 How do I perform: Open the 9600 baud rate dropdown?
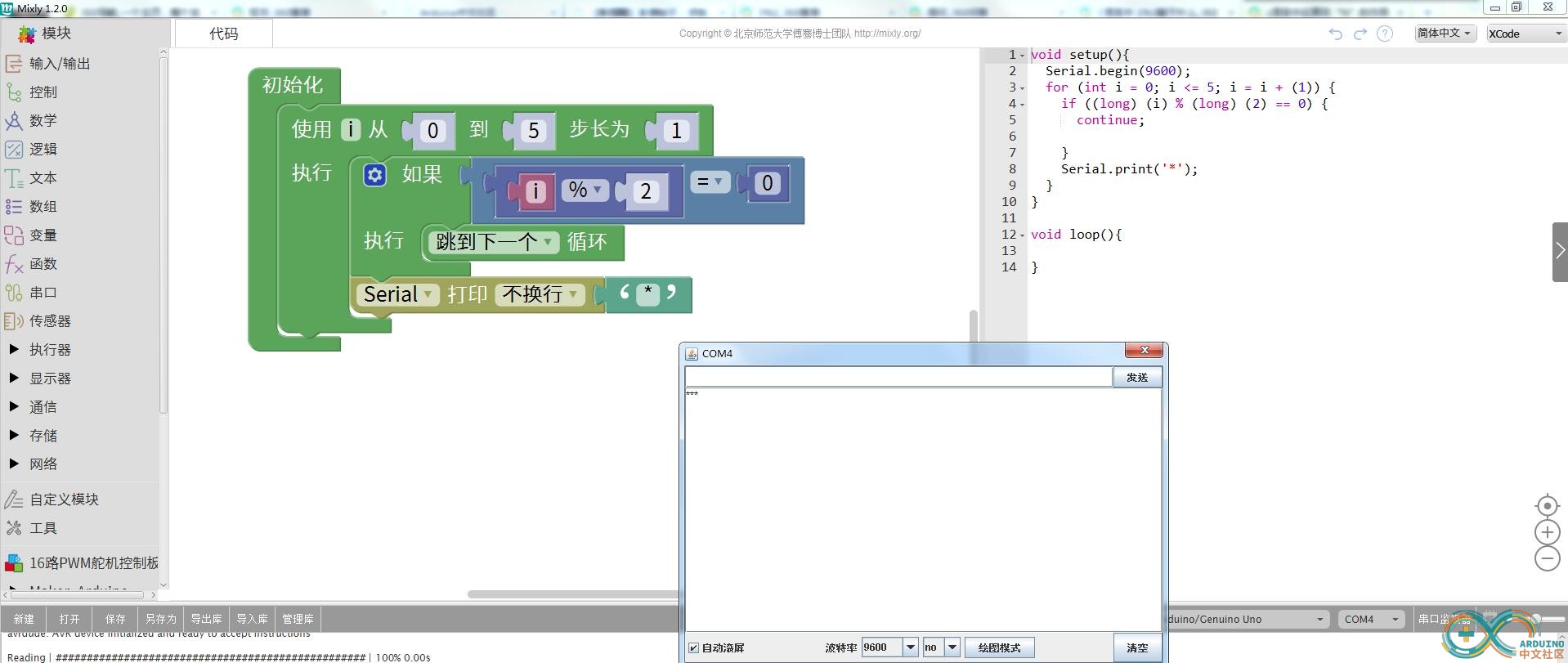tap(910, 647)
